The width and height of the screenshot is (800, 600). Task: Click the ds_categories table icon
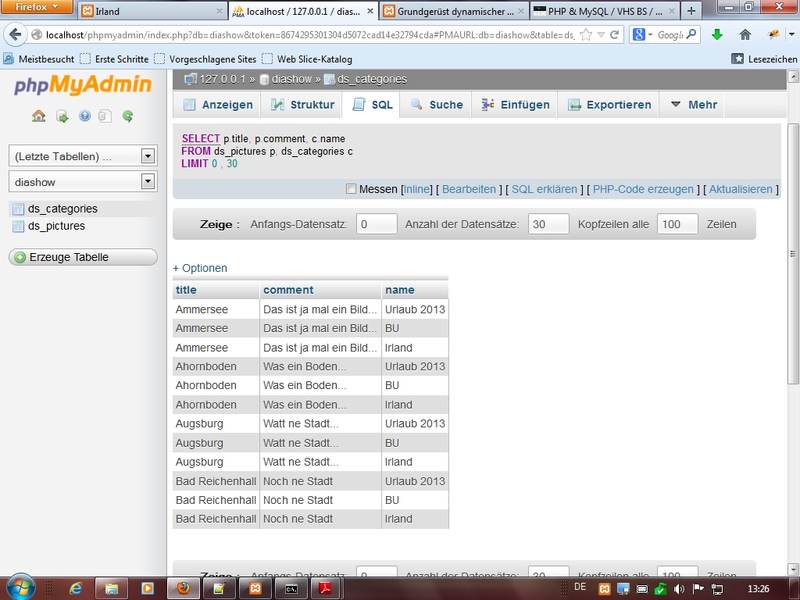coord(18,209)
